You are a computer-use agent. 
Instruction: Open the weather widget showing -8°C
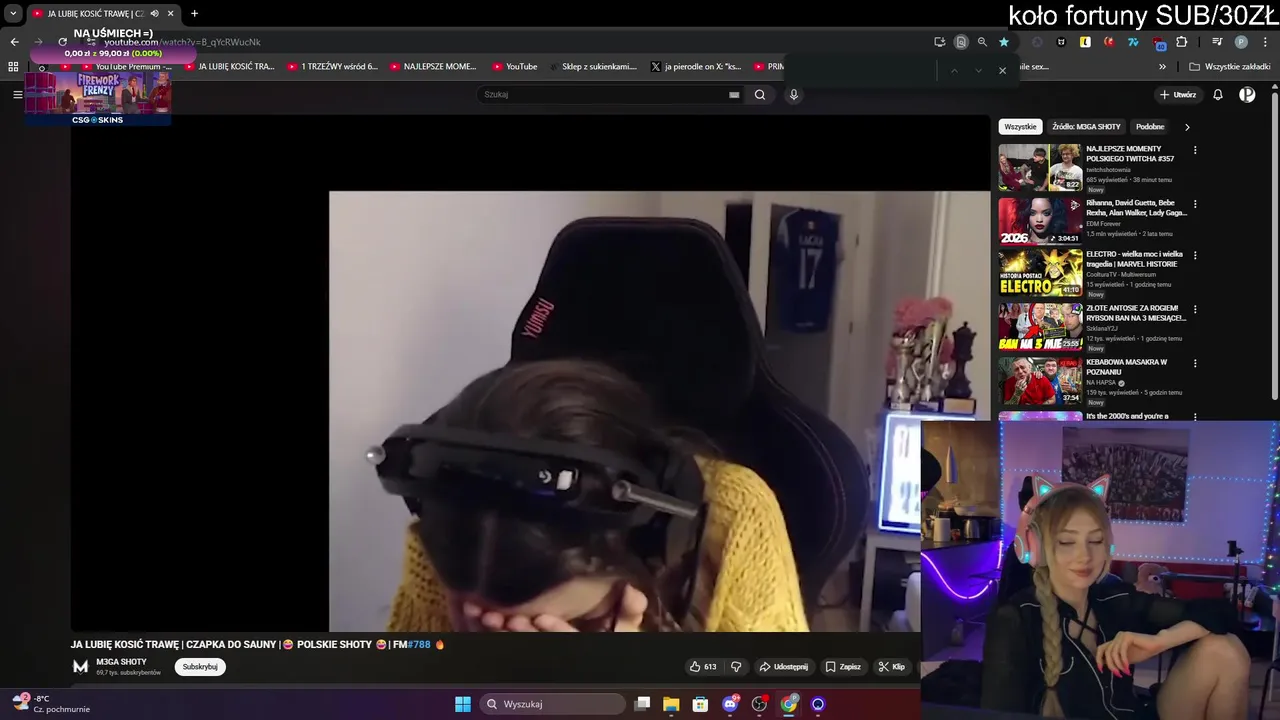click(50, 703)
